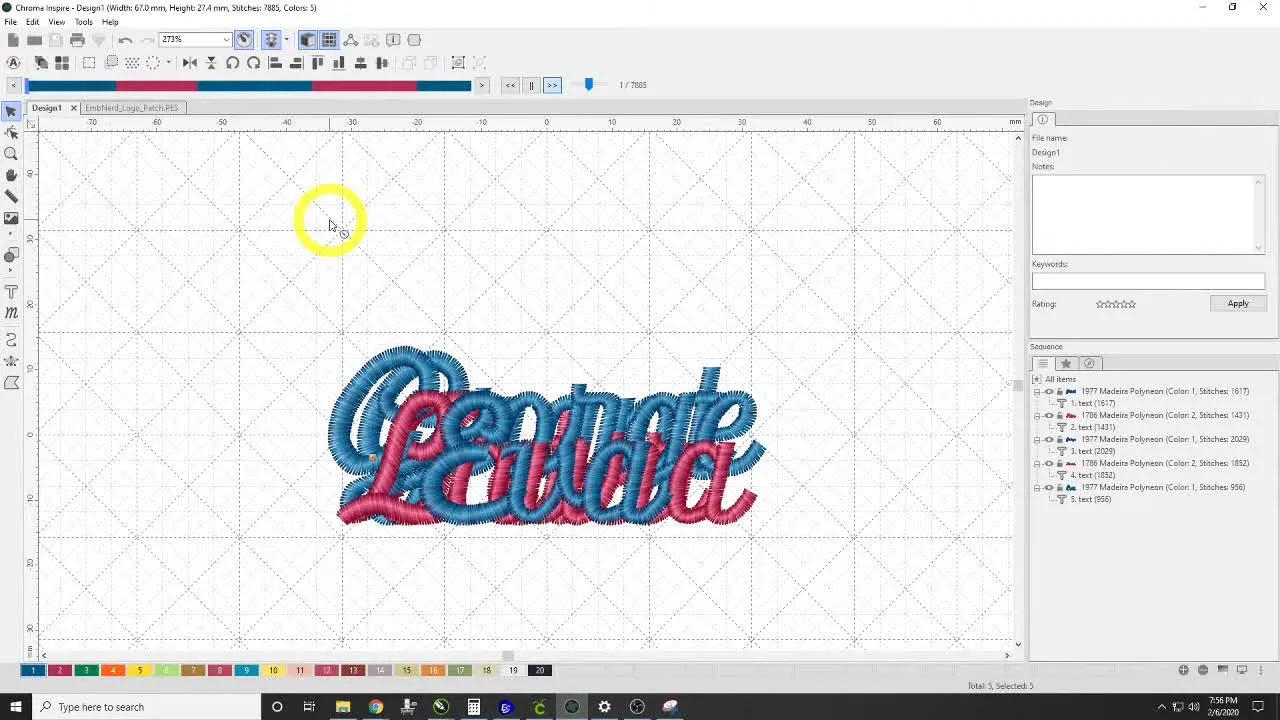This screenshot has width=1280, height=720.
Task: Click the Notes text box
Action: pyautogui.click(x=1148, y=214)
